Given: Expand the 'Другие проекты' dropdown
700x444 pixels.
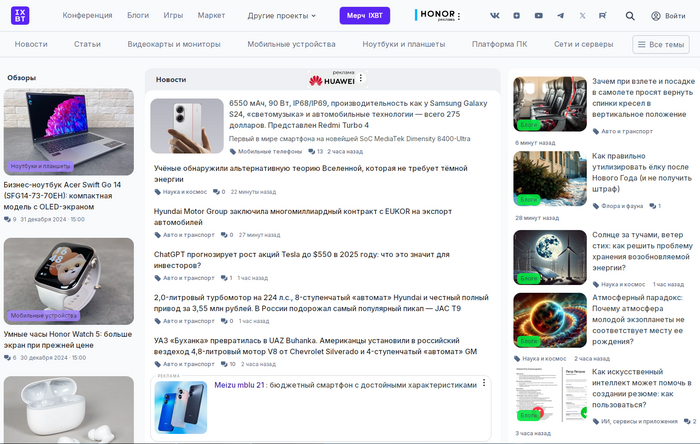Looking at the screenshot, I should pyautogui.click(x=281, y=16).
